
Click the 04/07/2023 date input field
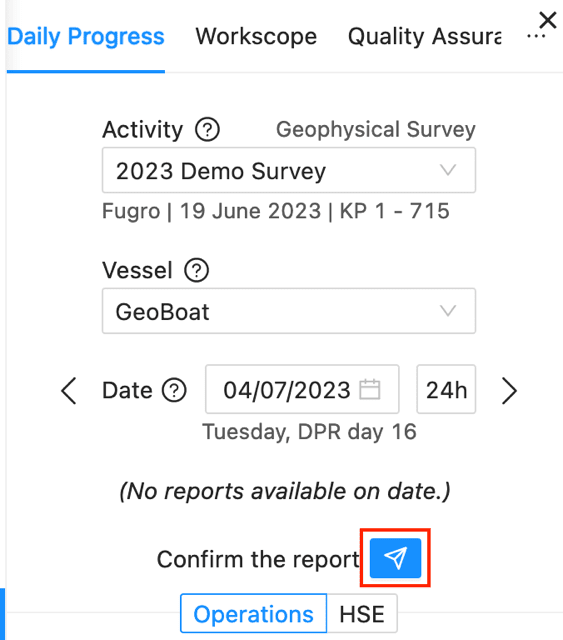tap(302, 389)
